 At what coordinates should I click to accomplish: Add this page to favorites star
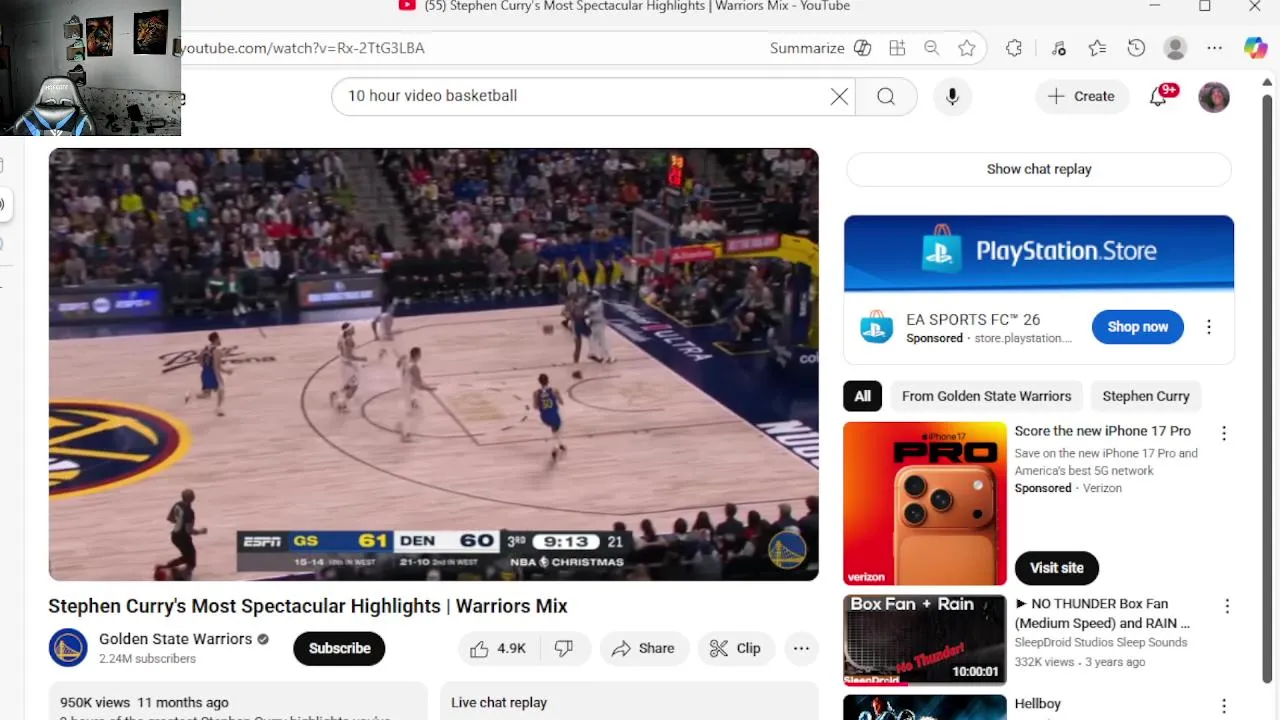(966, 48)
